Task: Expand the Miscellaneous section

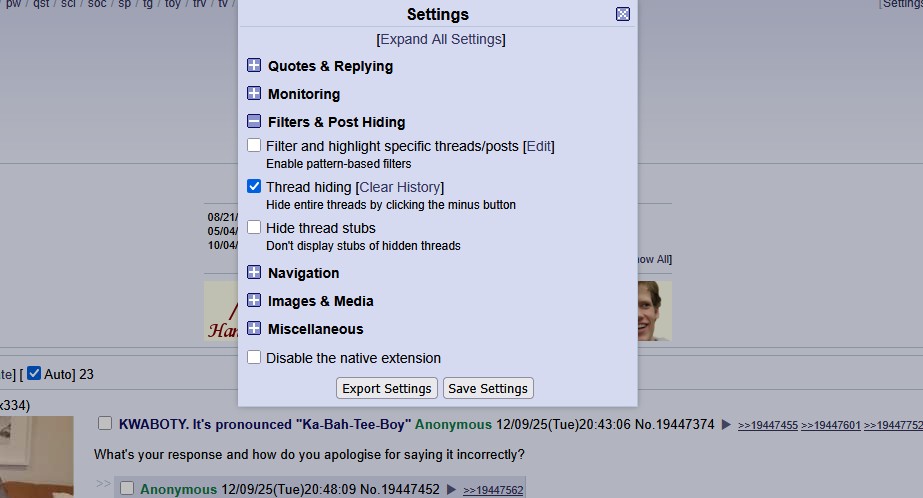Action: coord(254,328)
